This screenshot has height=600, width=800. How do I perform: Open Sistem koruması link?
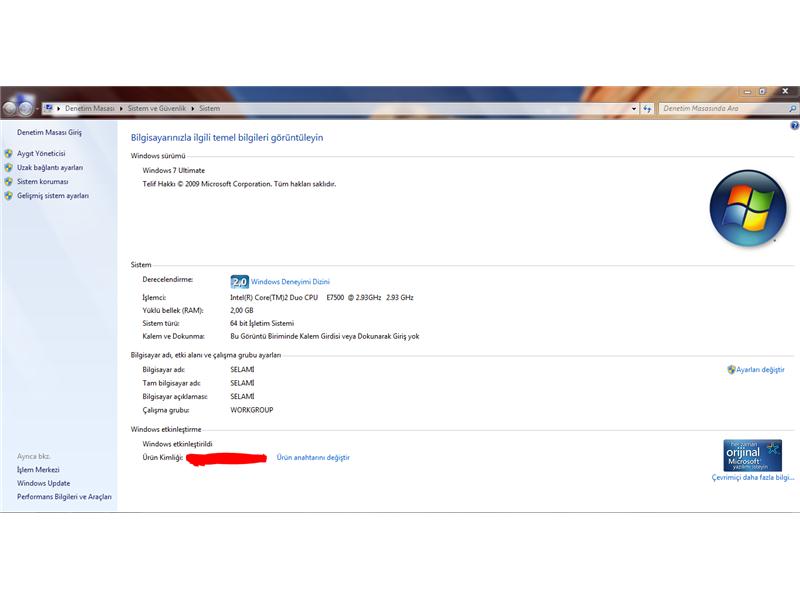point(42,182)
